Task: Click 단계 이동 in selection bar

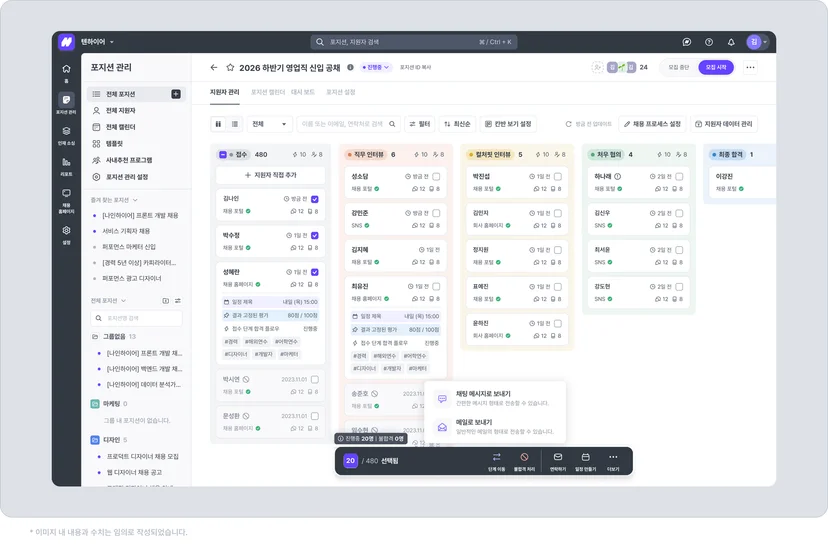Action: (x=496, y=461)
